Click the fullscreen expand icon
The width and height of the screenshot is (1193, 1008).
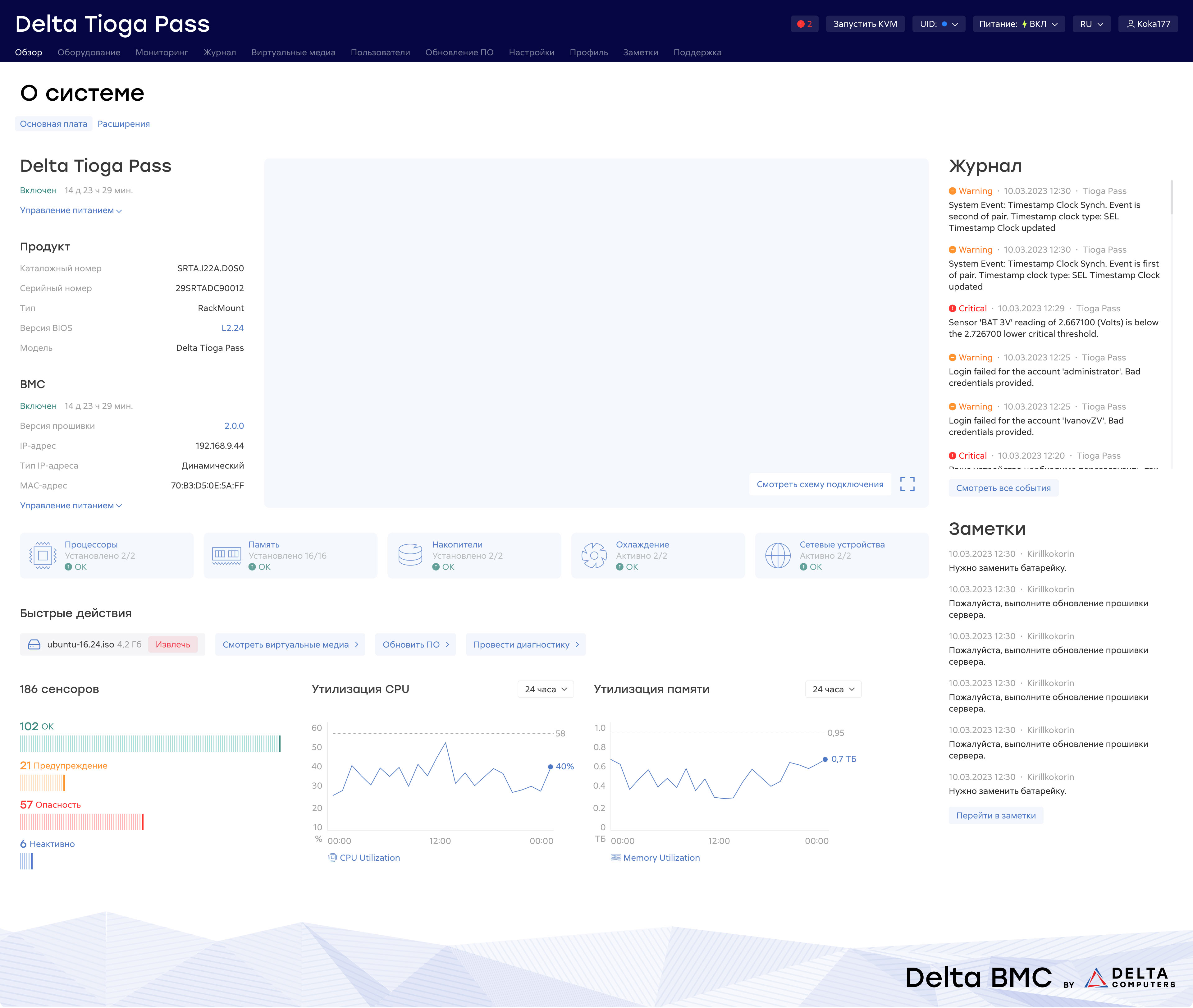907,484
